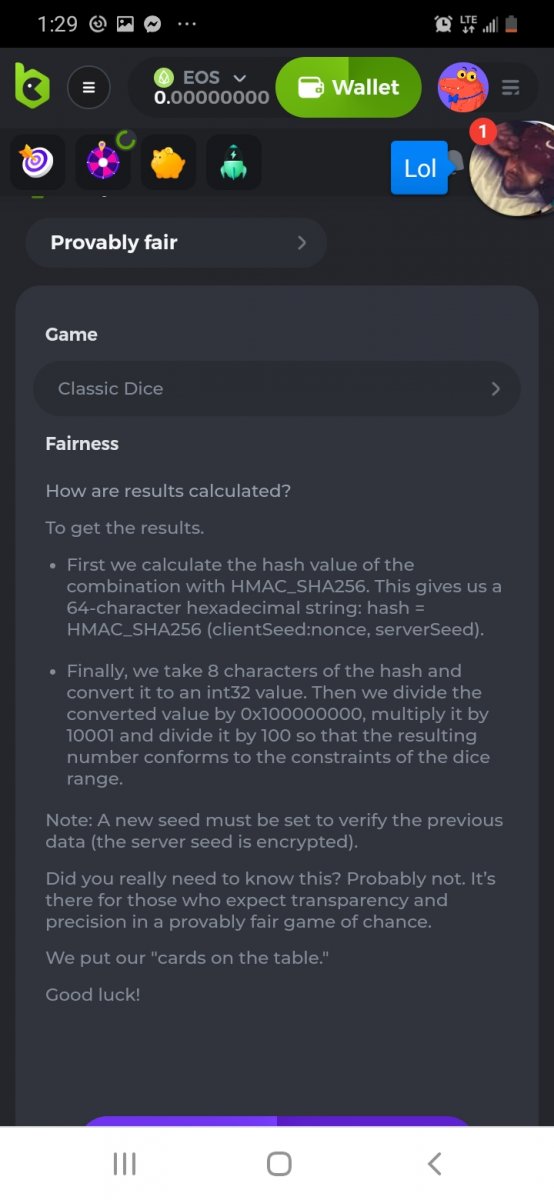Open Android recent apps button
The width and height of the screenshot is (554, 1200).
pyautogui.click(x=124, y=1163)
